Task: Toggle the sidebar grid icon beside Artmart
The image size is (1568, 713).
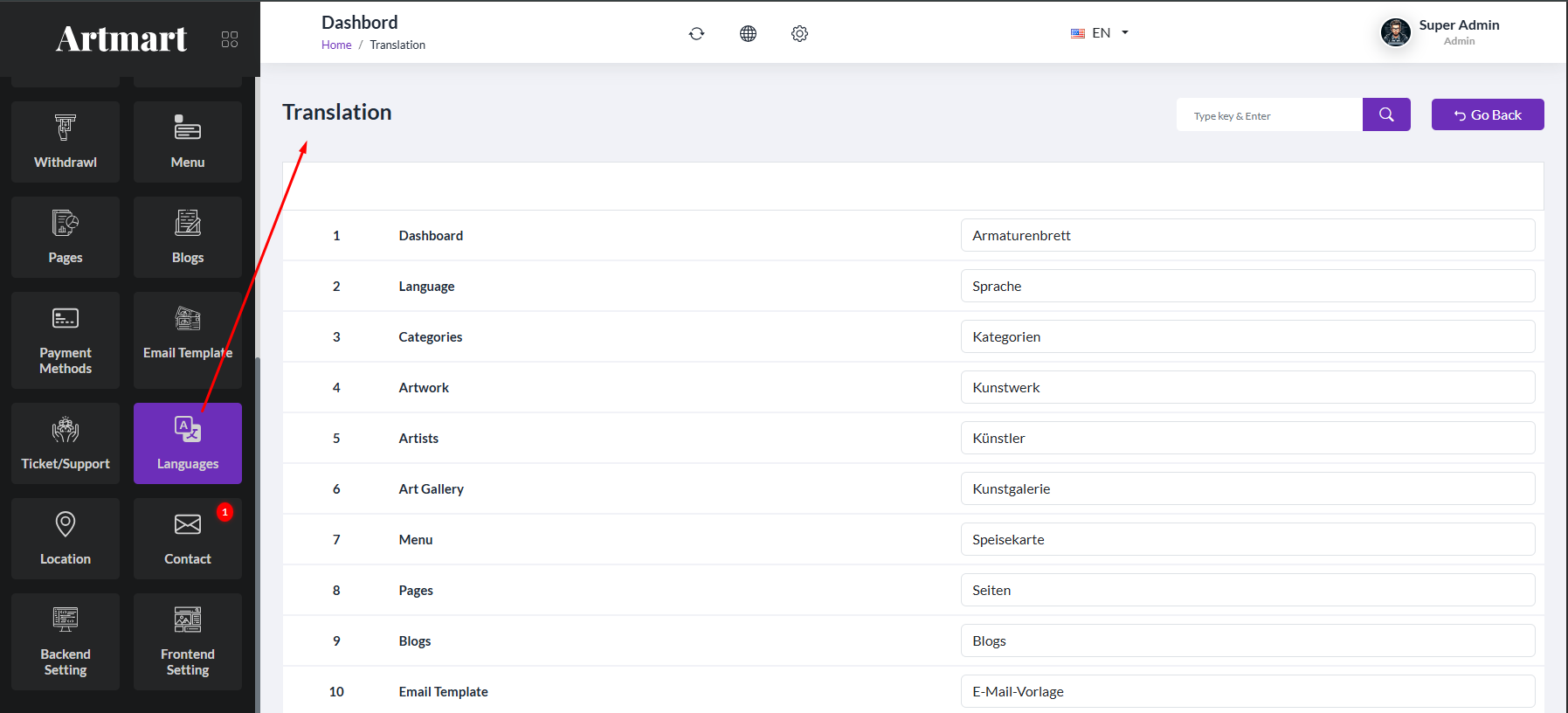Action: [x=230, y=39]
